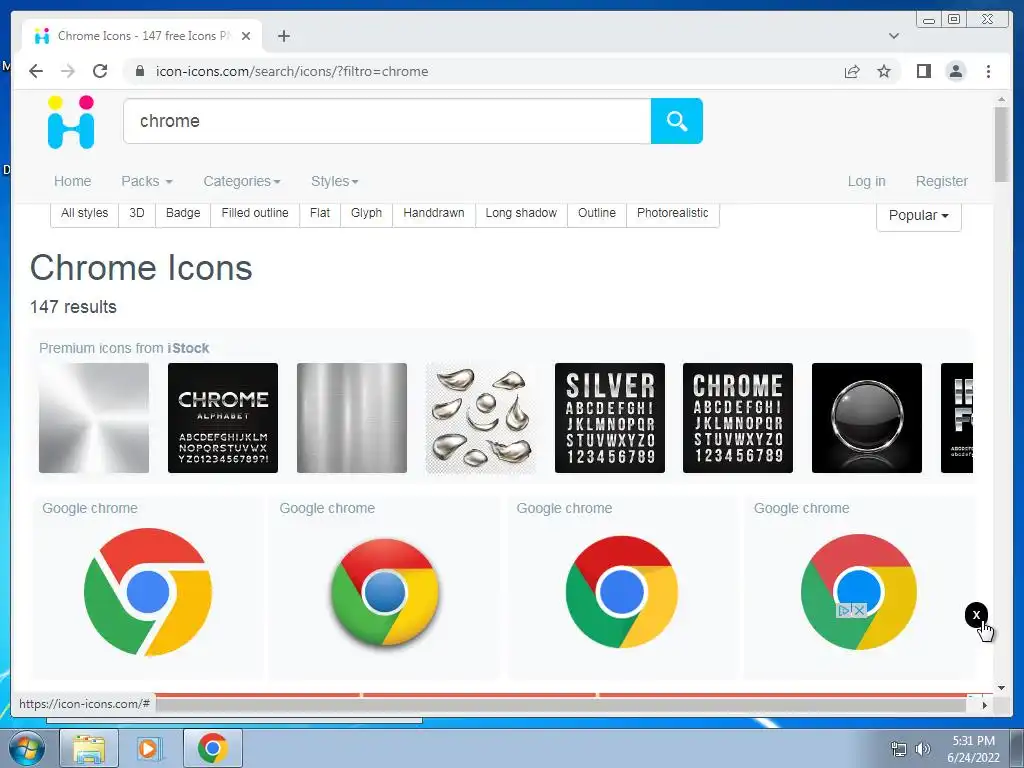Open the taskbar clock showing 5:31 PM

click(x=973, y=749)
